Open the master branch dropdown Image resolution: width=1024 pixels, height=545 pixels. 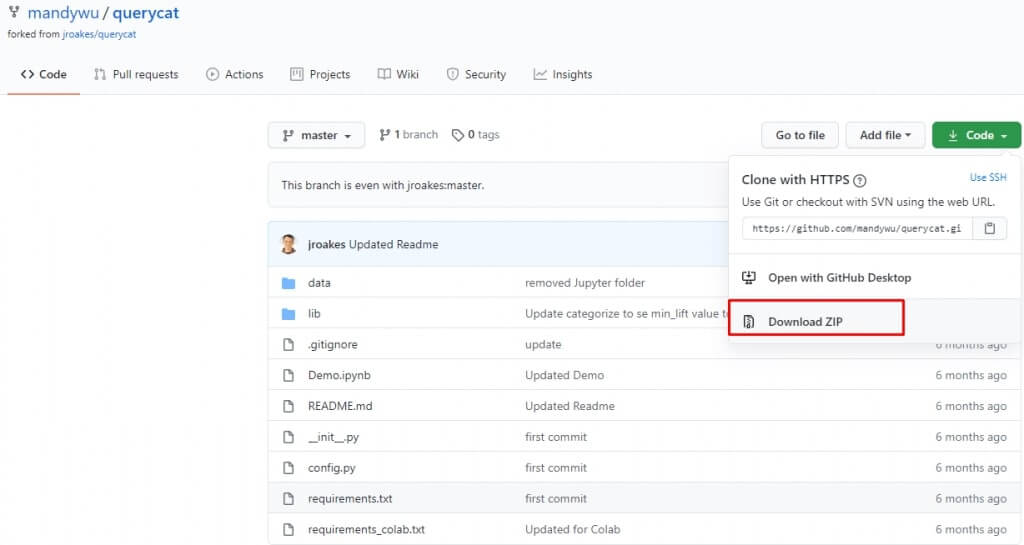316,135
